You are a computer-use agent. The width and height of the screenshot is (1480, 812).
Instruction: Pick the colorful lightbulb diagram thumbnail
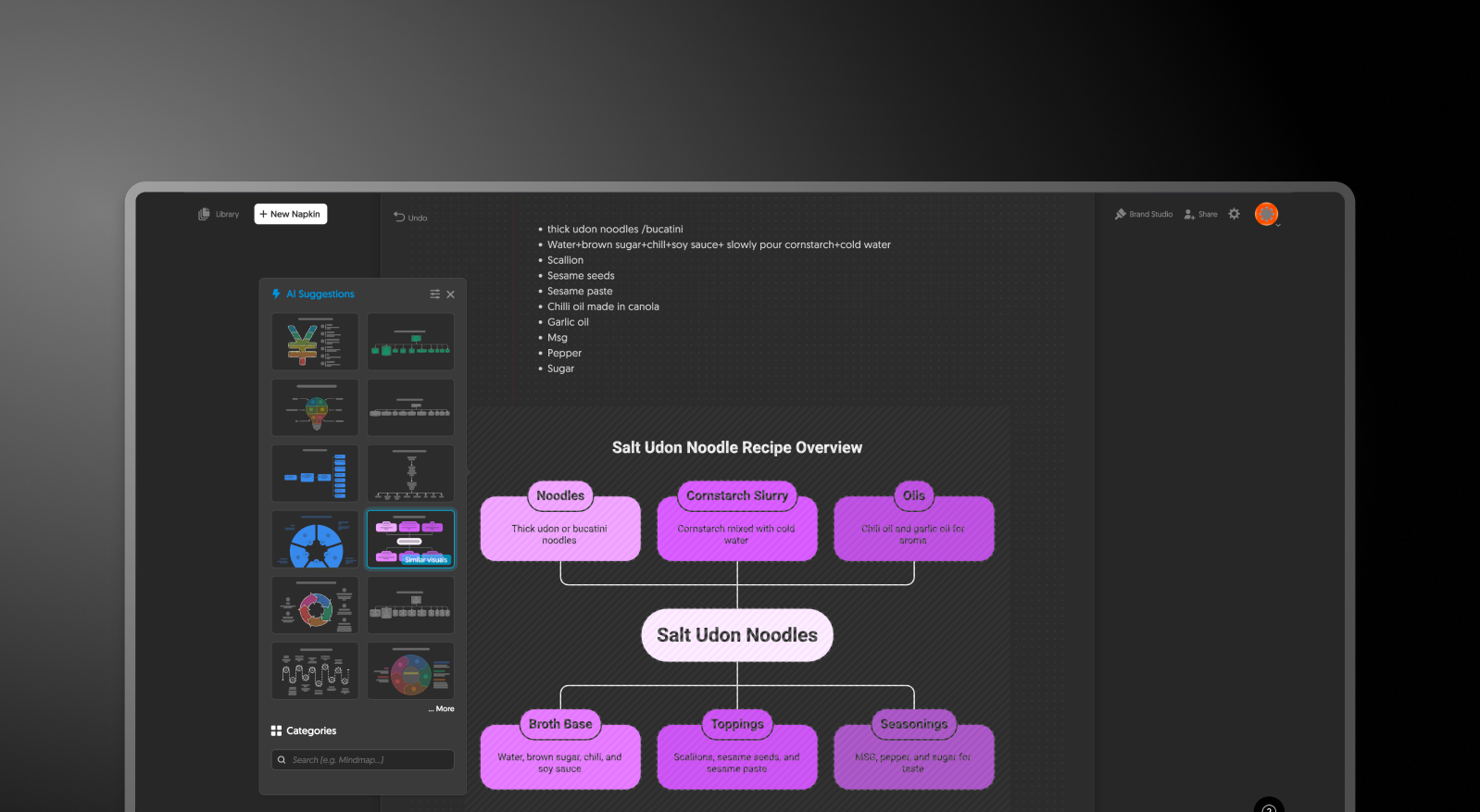coord(315,407)
